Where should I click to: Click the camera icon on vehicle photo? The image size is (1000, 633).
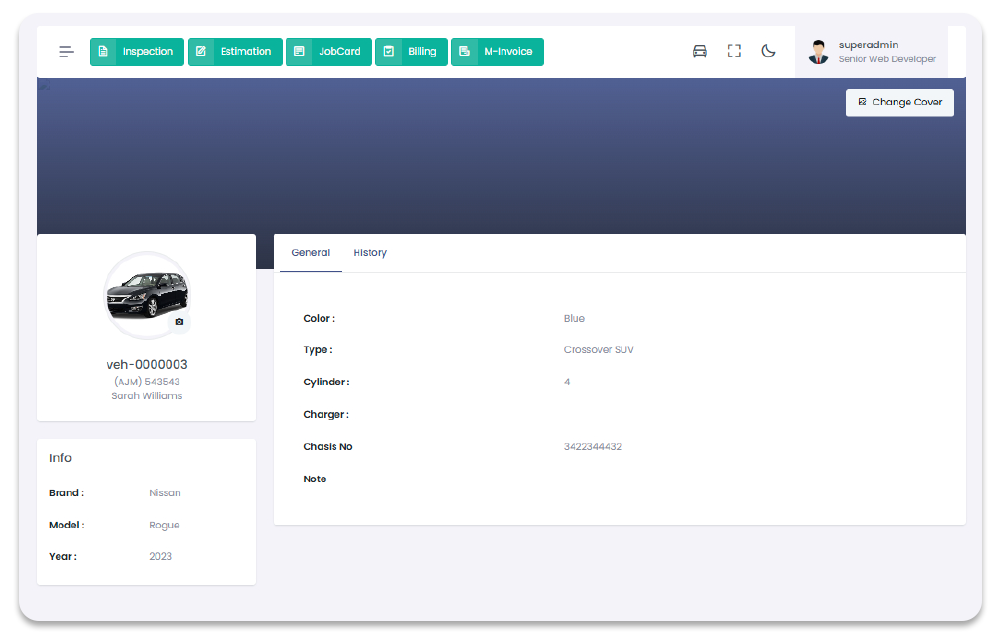point(179,322)
